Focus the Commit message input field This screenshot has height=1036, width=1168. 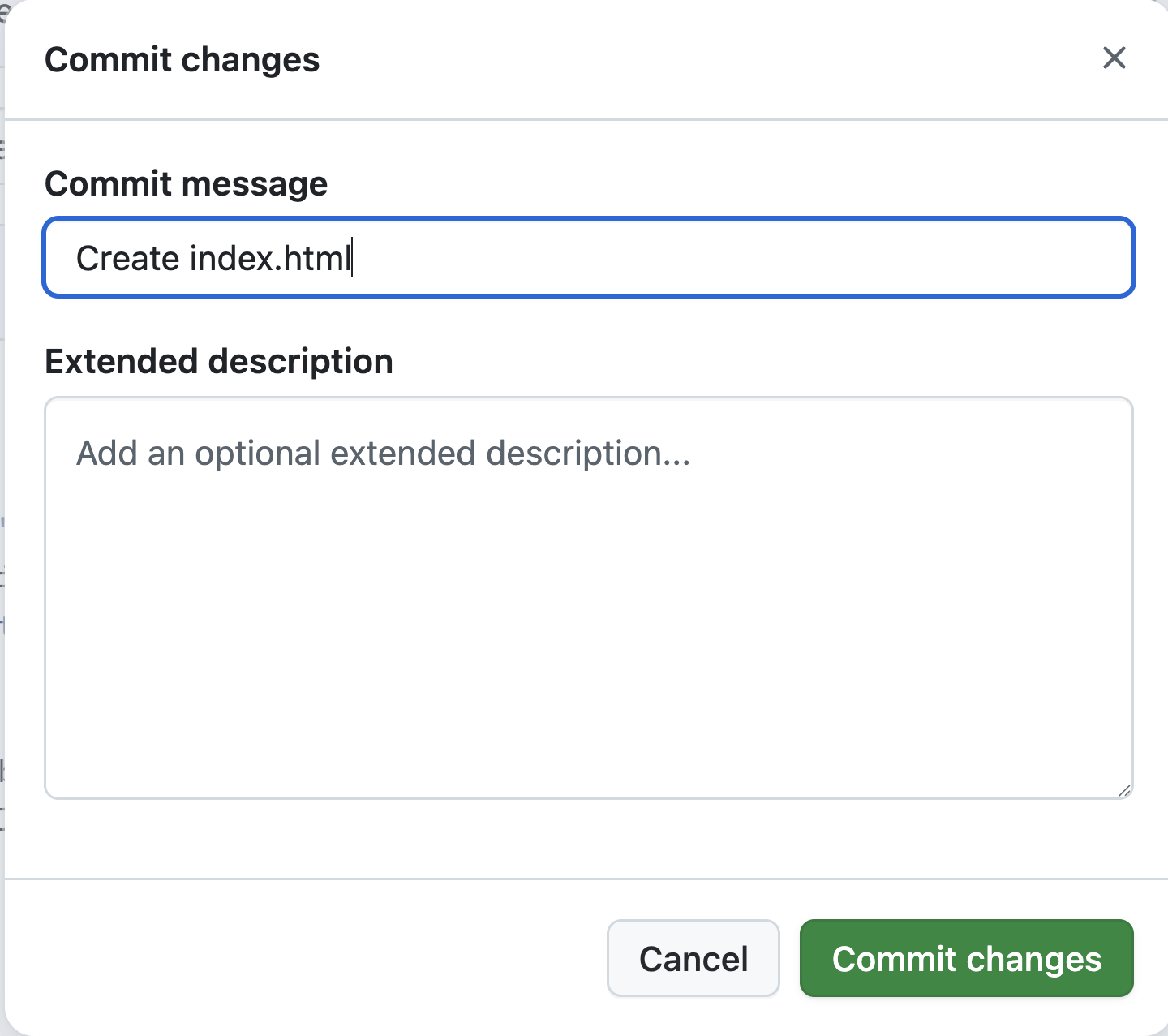[588, 258]
